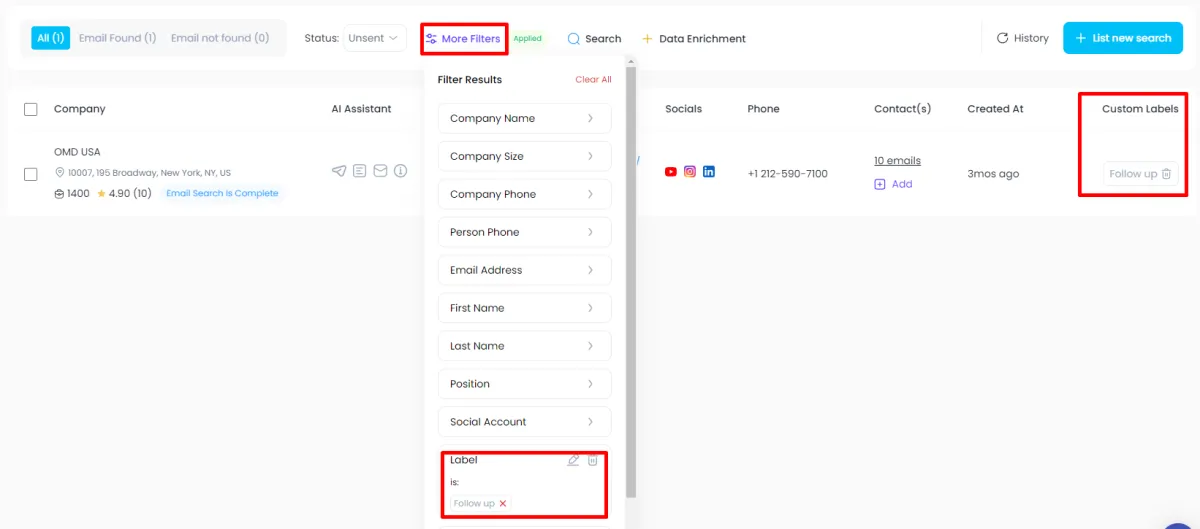Click the phone number +1 212-590-7100
Screen dimensions: 1200x529
(x=788, y=174)
